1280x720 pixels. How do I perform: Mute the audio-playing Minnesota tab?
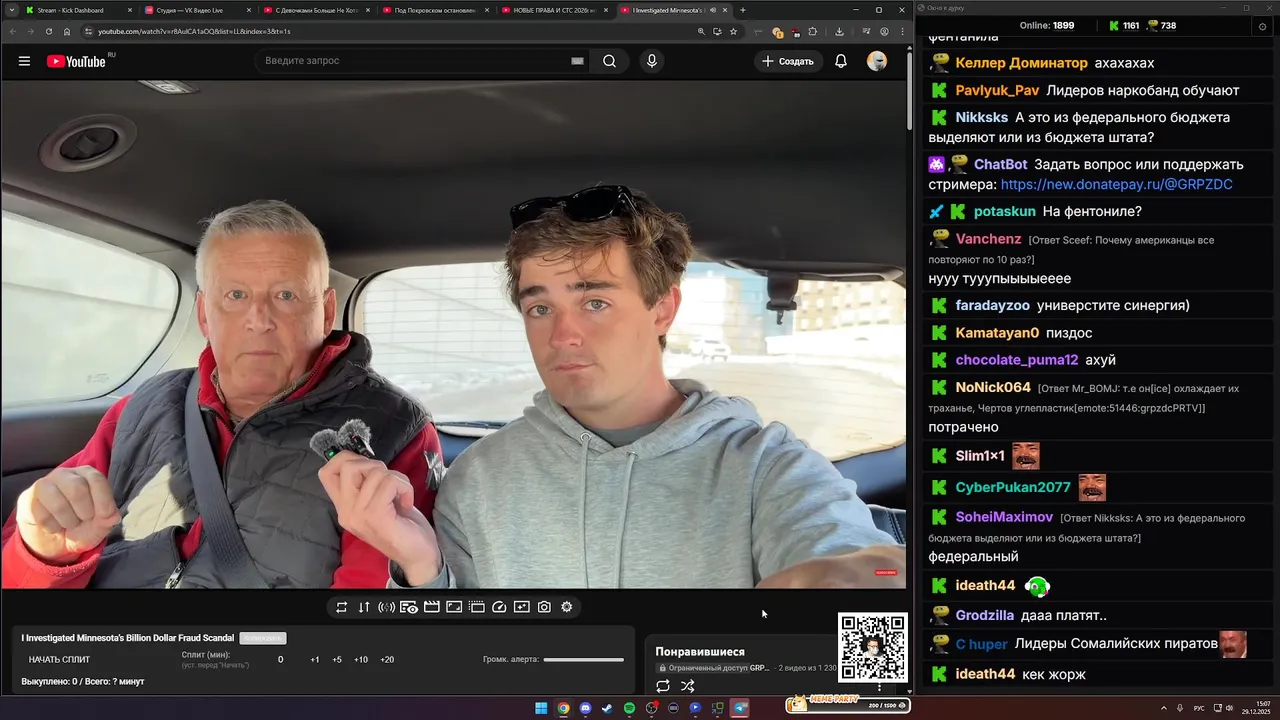click(x=712, y=10)
